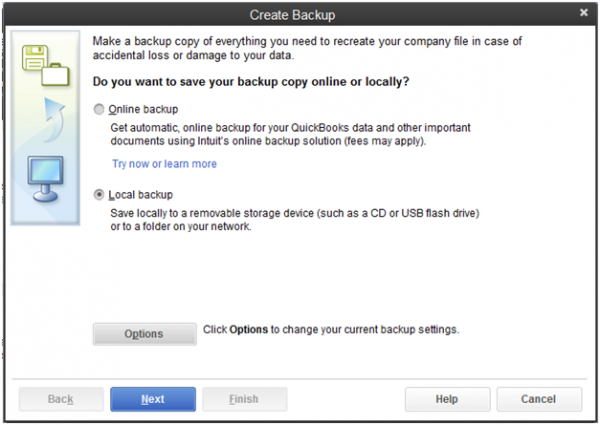The width and height of the screenshot is (600, 425).
Task: Select the Online backup radio button
Action: tap(98, 108)
